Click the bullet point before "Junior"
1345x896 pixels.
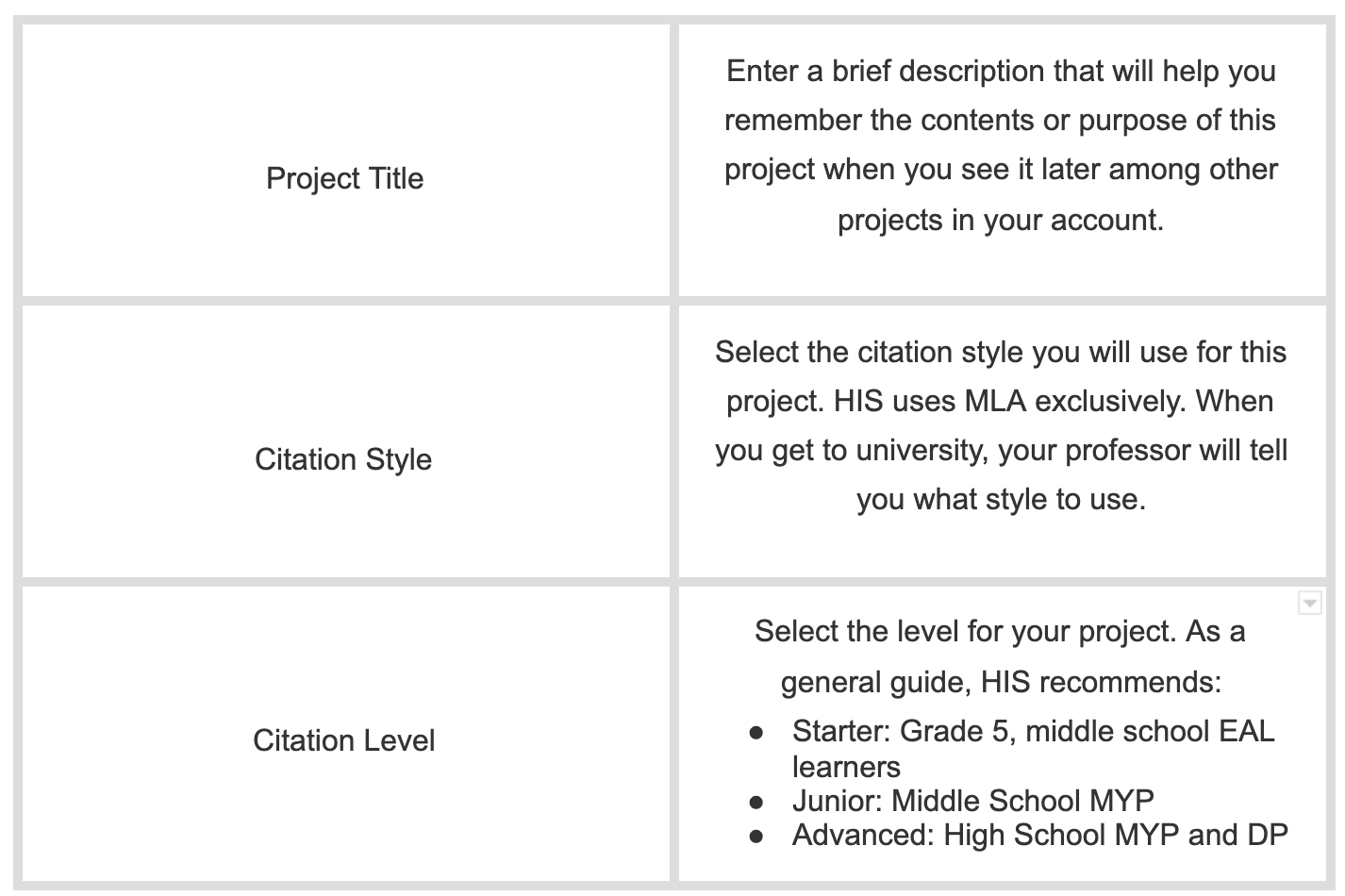[x=756, y=802]
